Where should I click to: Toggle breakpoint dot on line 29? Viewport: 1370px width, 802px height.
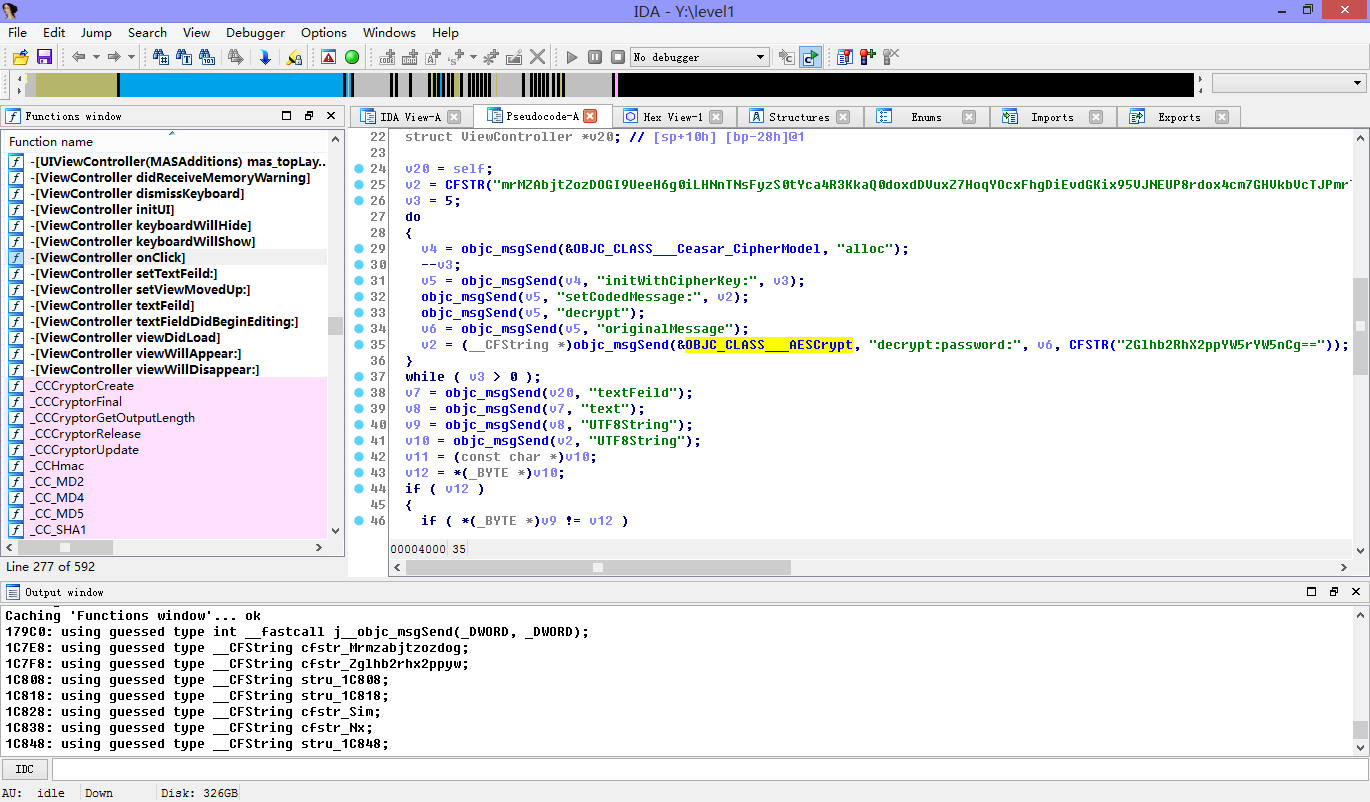[359, 249]
